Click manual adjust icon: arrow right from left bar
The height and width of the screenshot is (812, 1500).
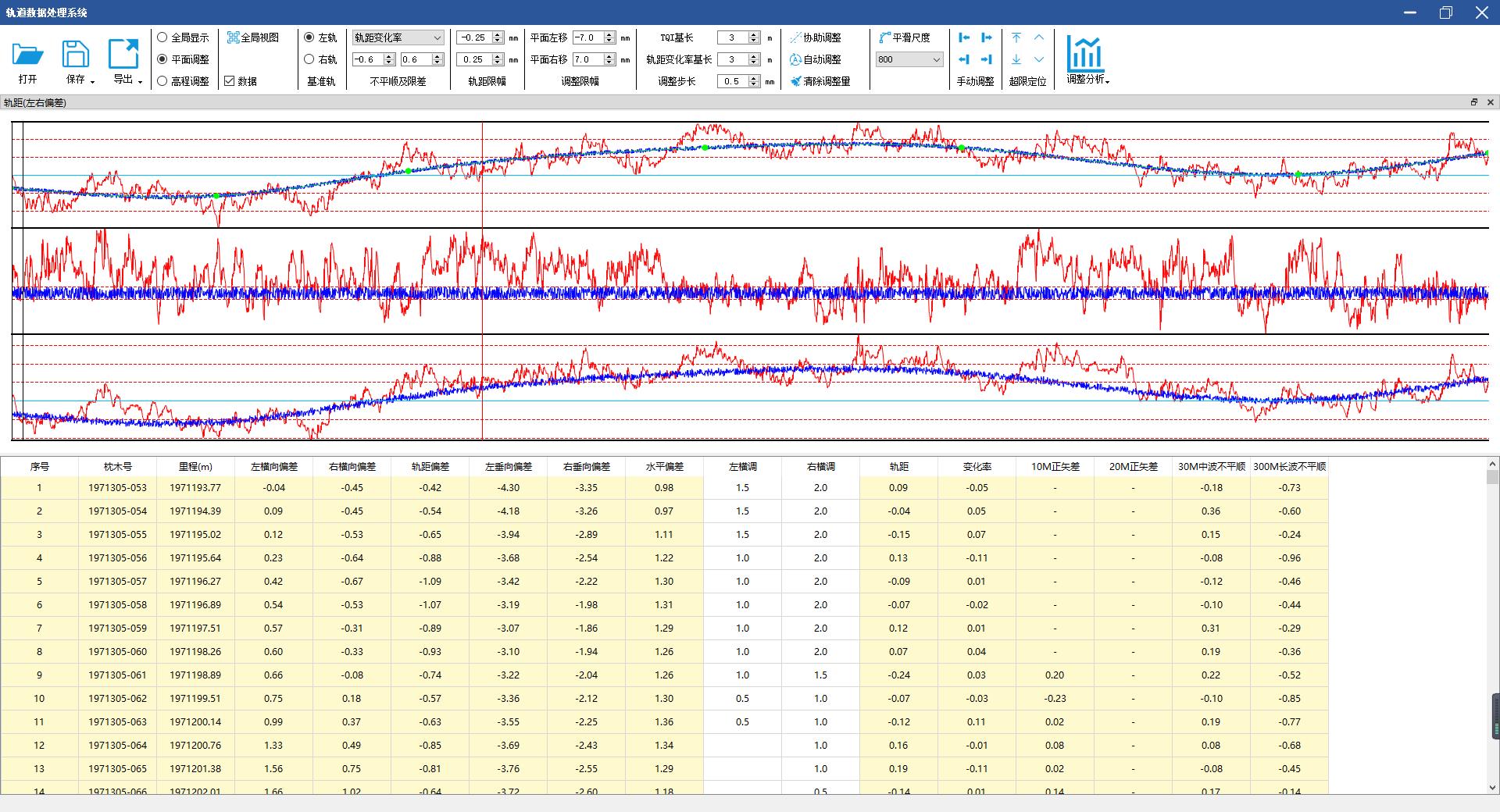(x=987, y=37)
